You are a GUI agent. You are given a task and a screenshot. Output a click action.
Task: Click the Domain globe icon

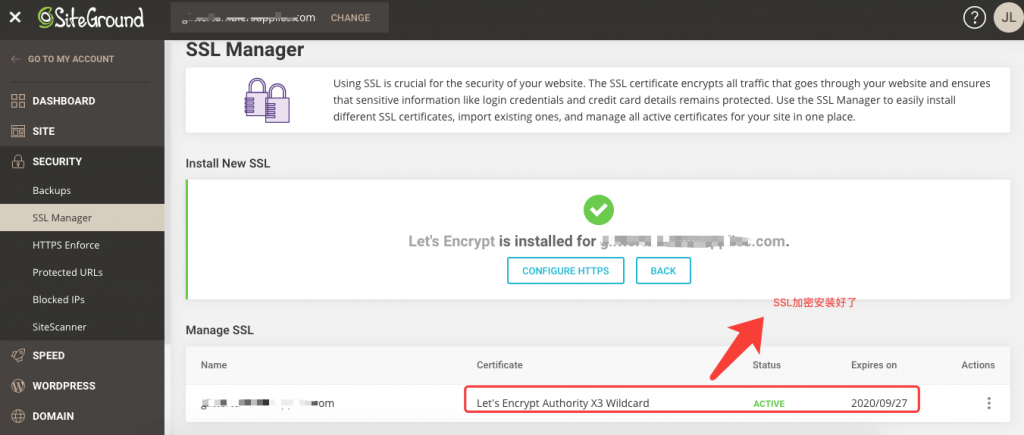18,416
